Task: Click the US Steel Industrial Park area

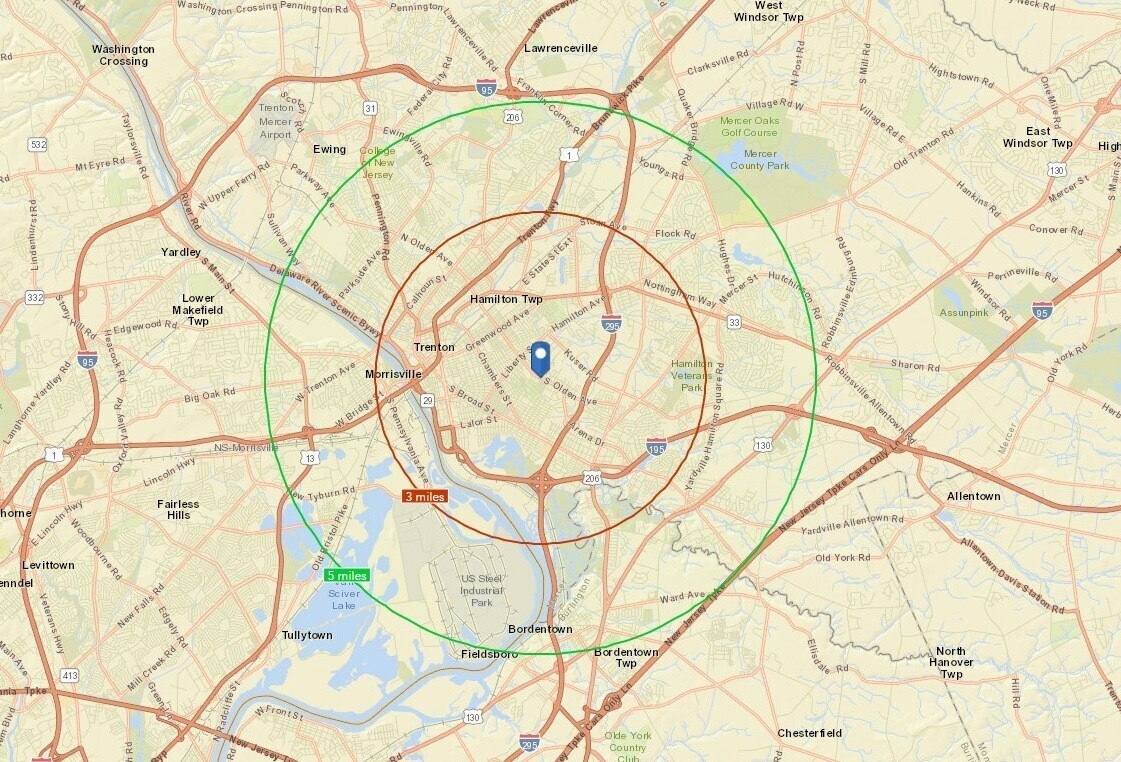Action: pos(481,590)
